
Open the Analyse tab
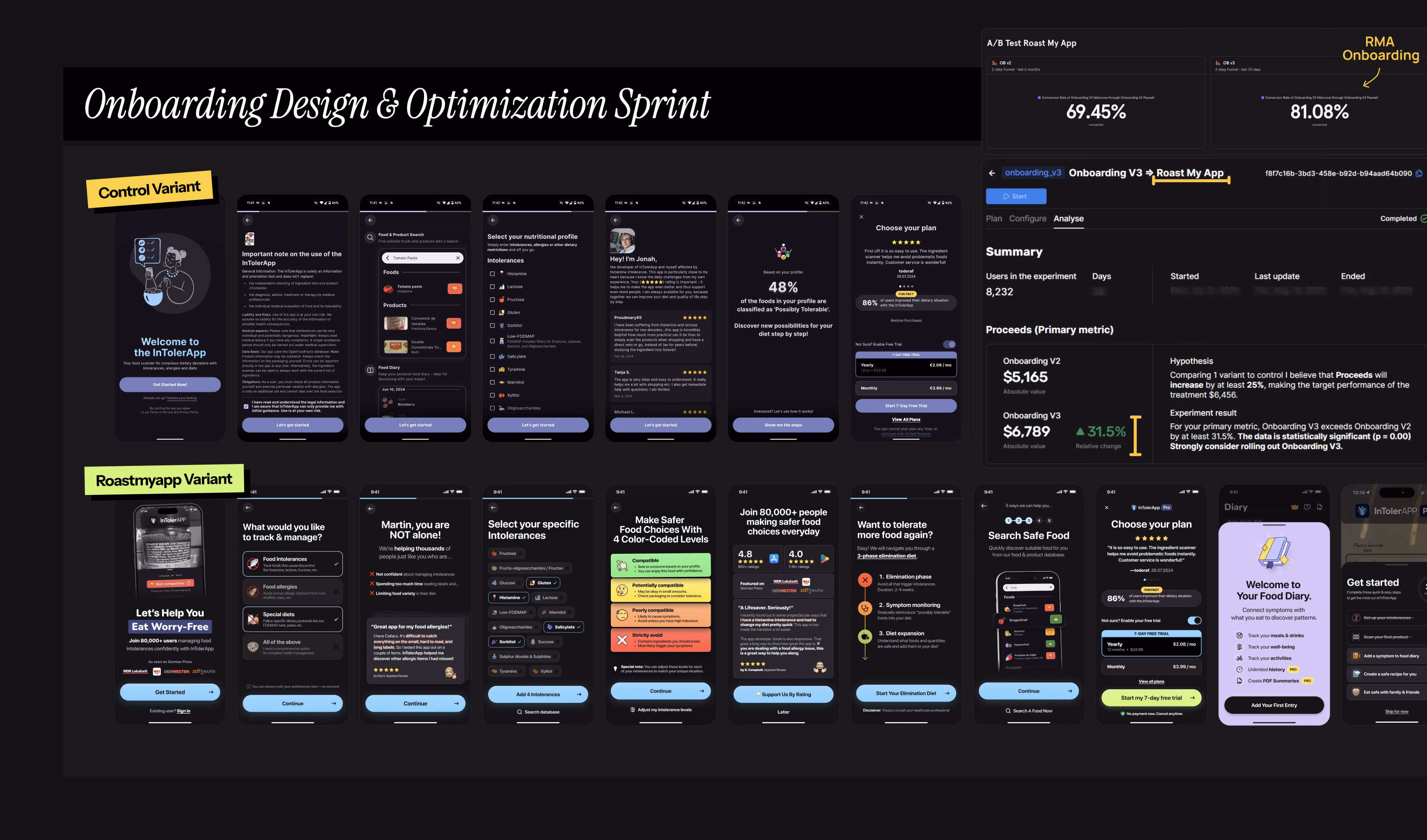coord(1069,219)
